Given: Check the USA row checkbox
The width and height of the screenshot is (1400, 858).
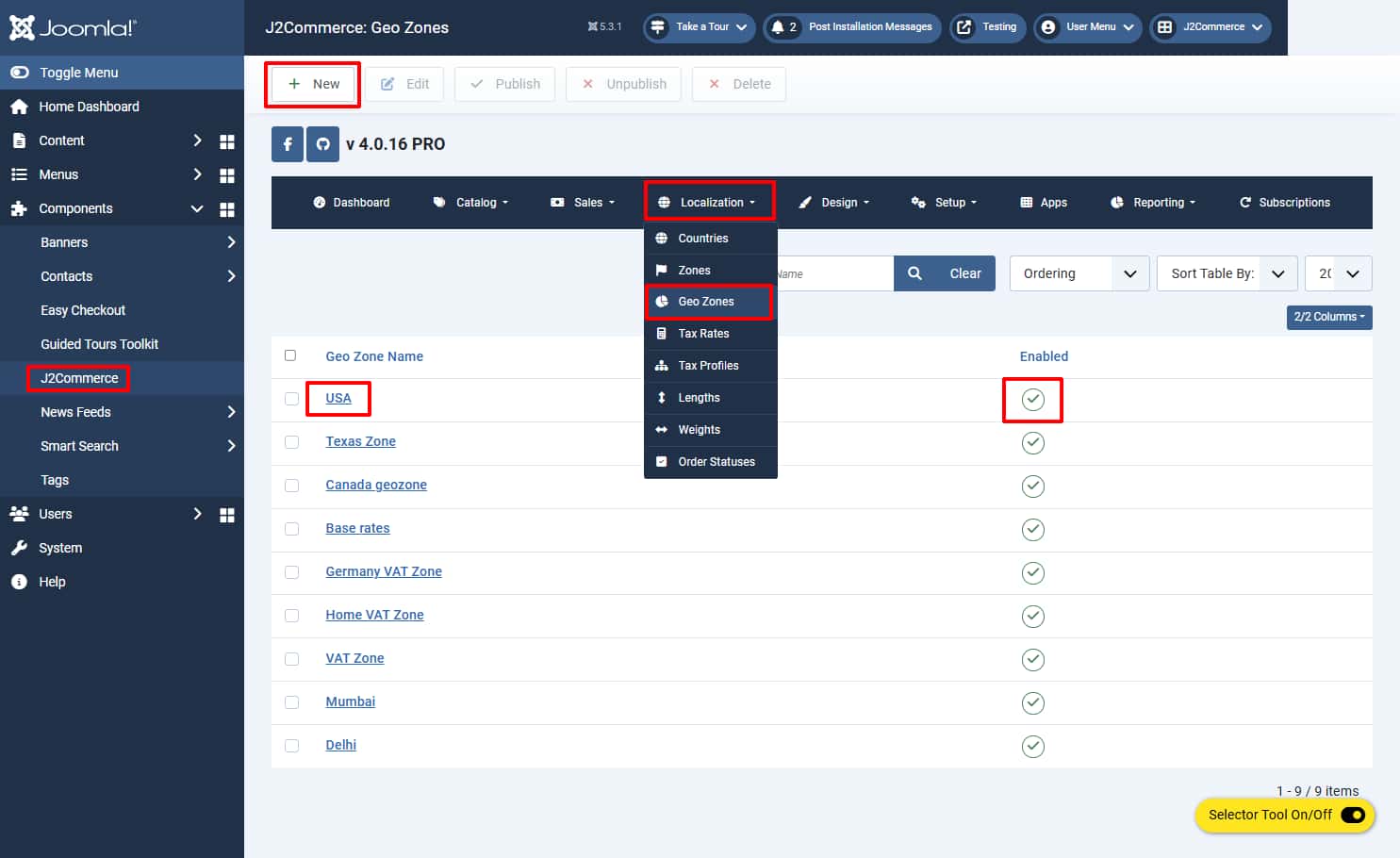Looking at the screenshot, I should point(291,399).
